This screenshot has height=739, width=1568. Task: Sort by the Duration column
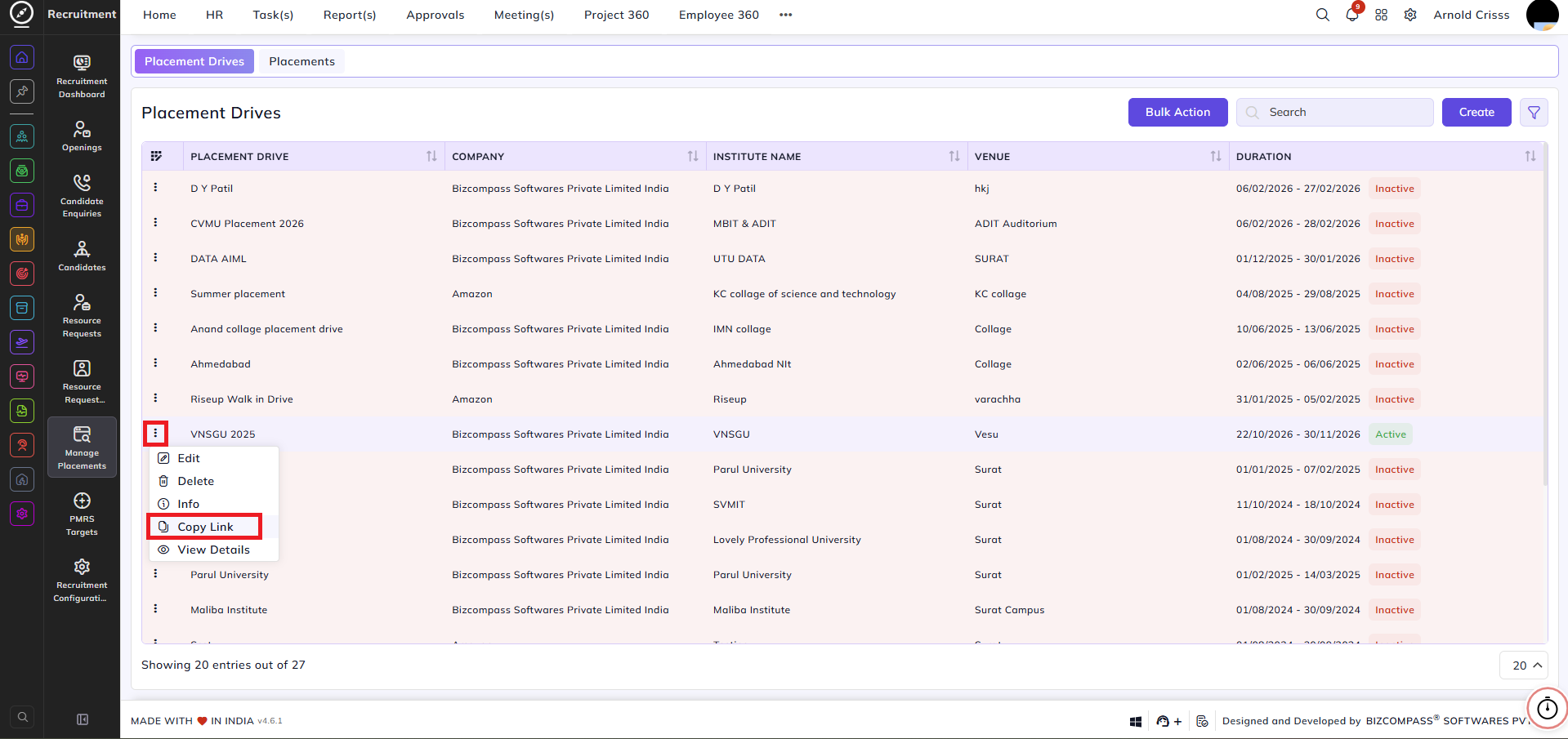pyautogui.click(x=1530, y=156)
